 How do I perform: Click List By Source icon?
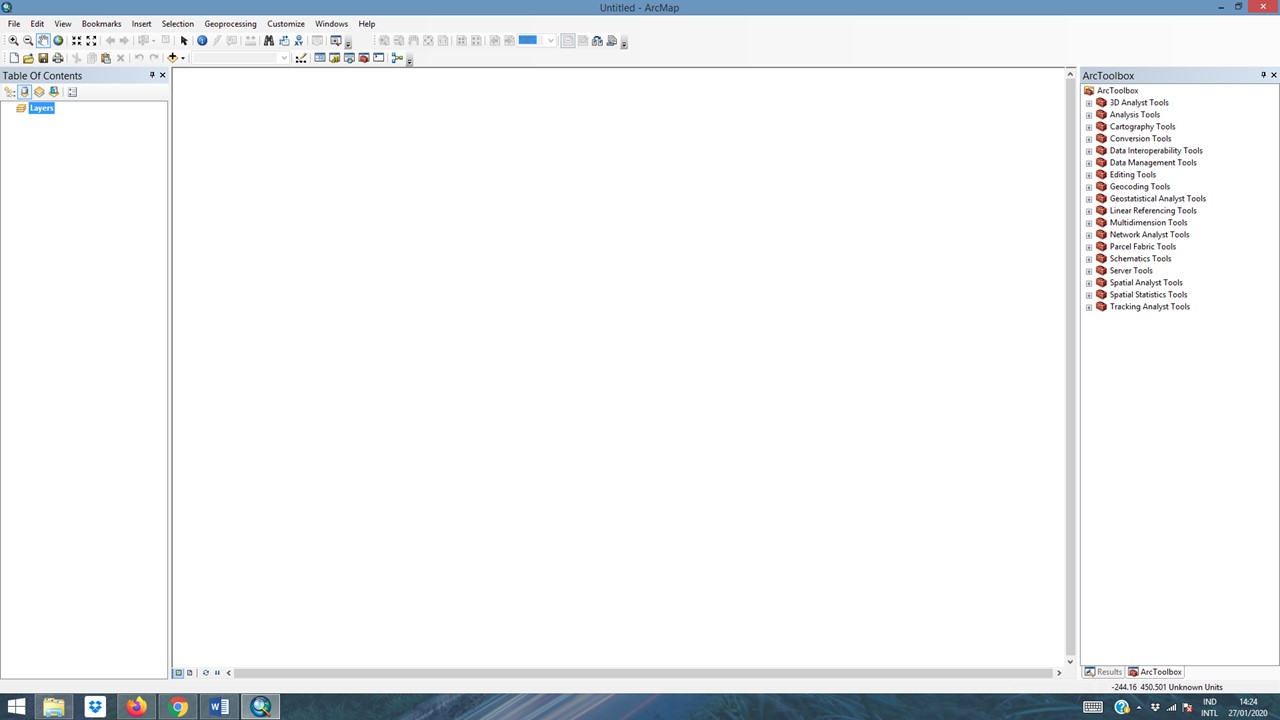click(25, 92)
